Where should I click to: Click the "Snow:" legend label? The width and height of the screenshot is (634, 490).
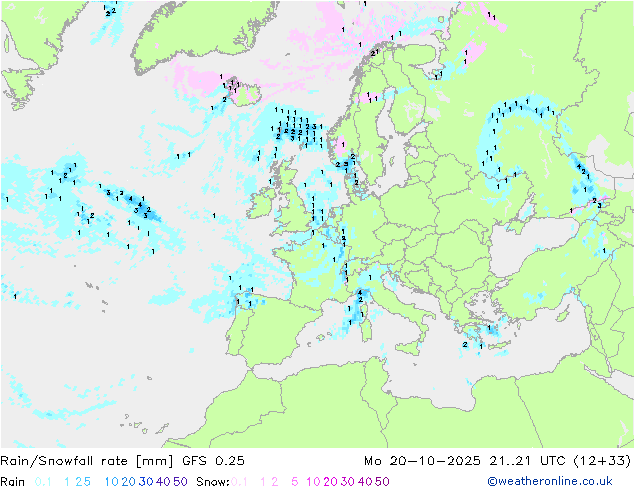(x=213, y=482)
